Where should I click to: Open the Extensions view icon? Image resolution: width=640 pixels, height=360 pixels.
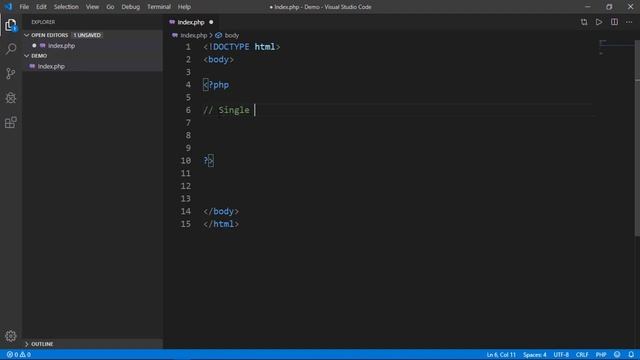click(x=11, y=122)
